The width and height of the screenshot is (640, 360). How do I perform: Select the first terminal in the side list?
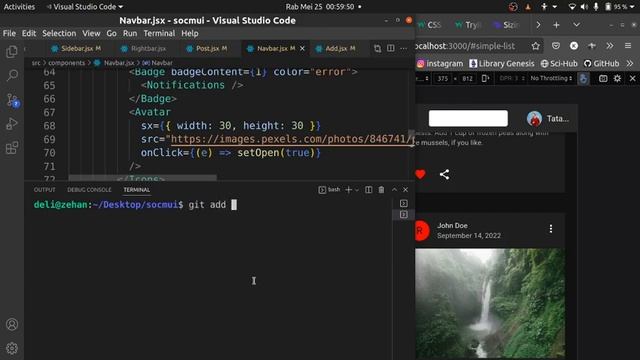tap(404, 203)
